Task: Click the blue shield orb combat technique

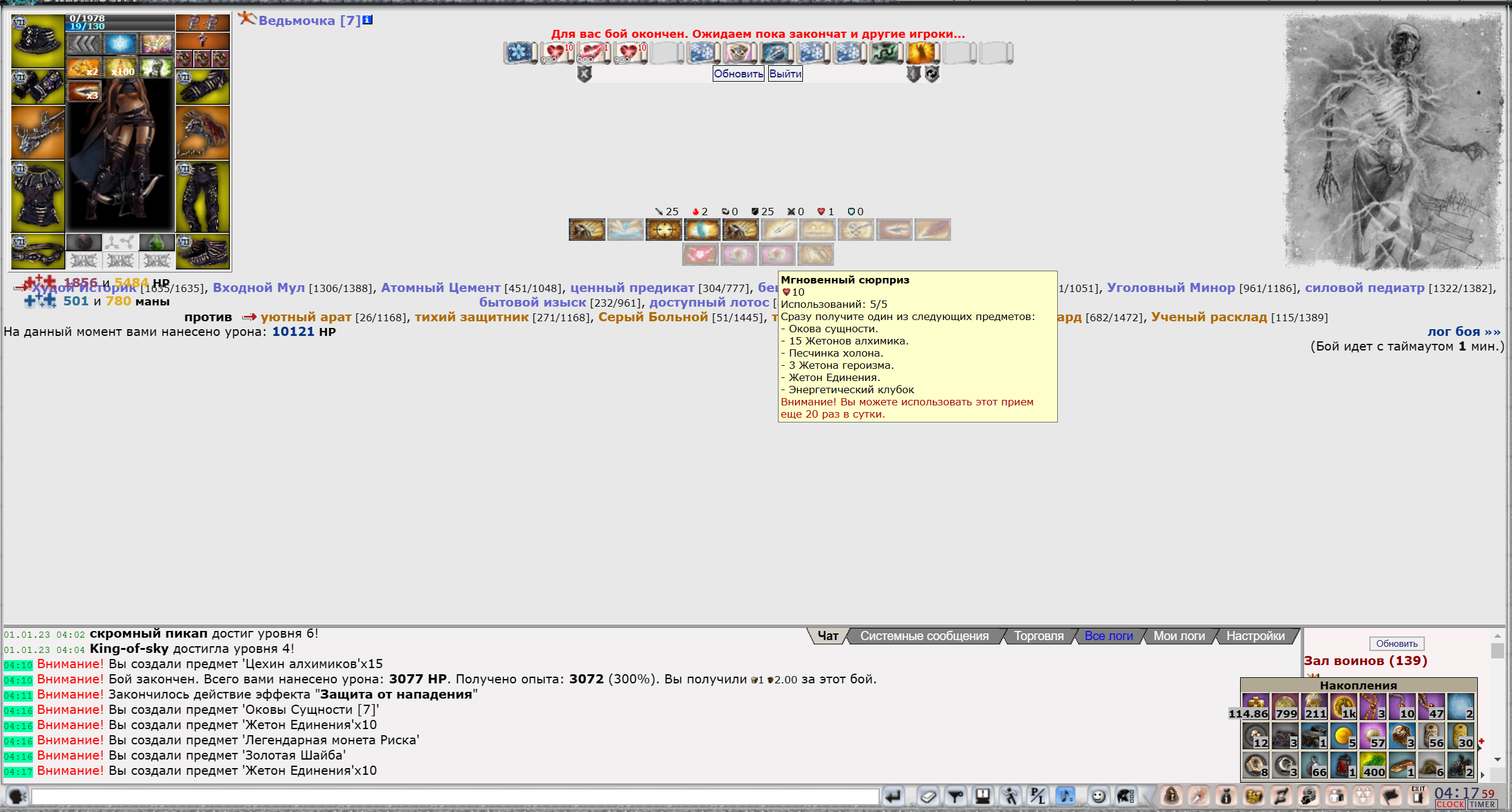Action: (702, 230)
